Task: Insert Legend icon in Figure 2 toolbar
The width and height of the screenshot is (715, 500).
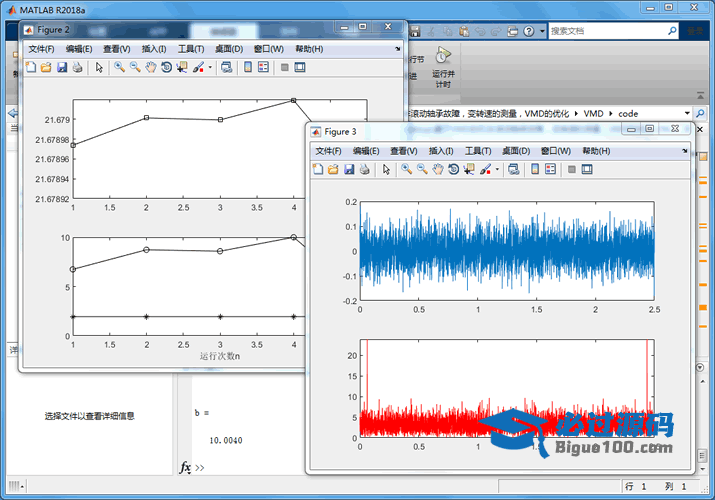Action: [x=264, y=67]
